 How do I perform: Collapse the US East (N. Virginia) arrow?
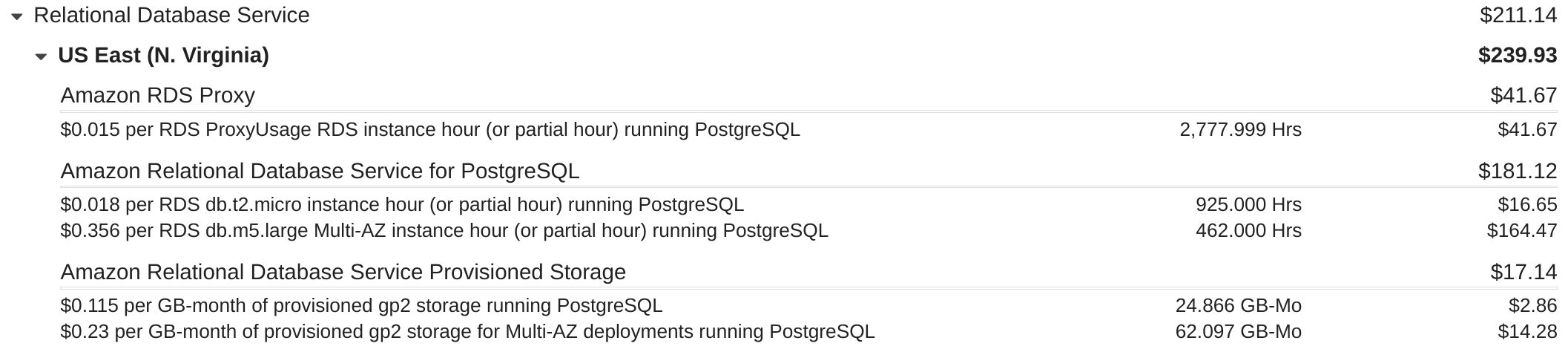pyautogui.click(x=42, y=56)
